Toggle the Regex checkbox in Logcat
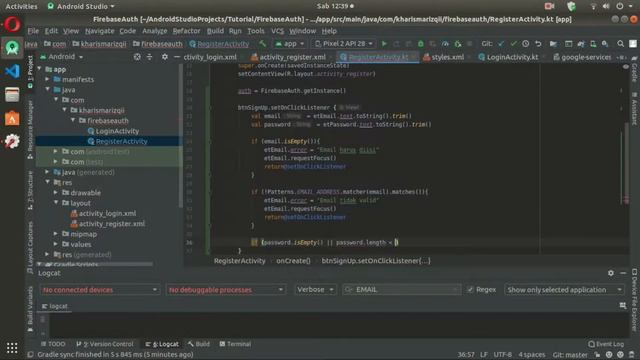The image size is (640, 360). (470, 289)
